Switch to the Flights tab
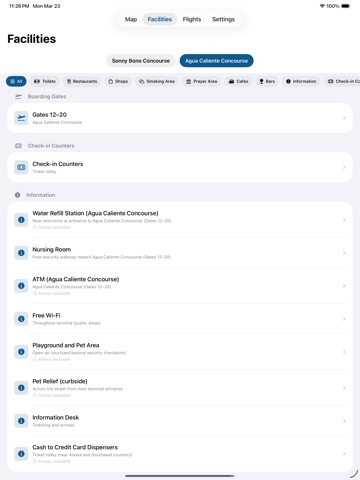The width and height of the screenshot is (360, 480). [x=192, y=19]
